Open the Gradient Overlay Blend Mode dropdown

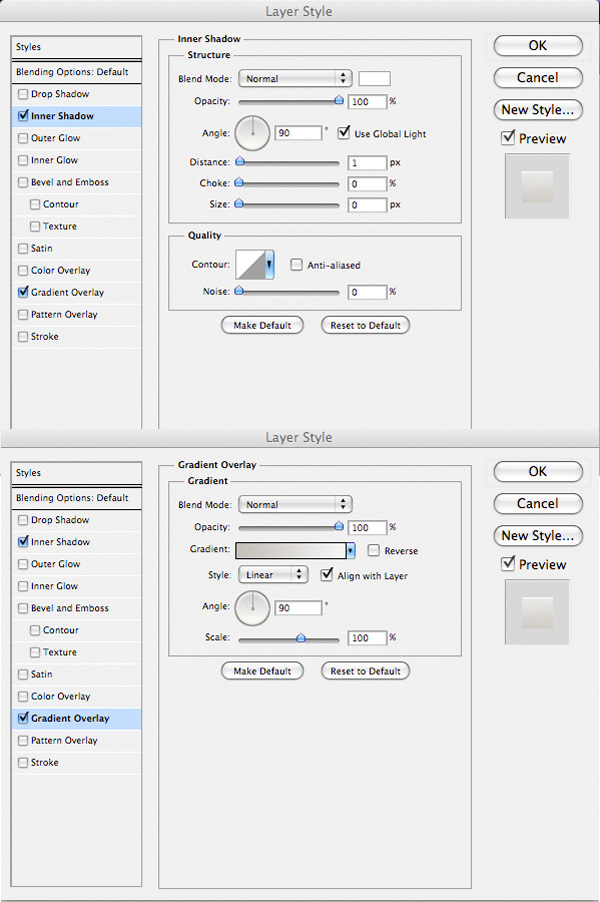295,504
